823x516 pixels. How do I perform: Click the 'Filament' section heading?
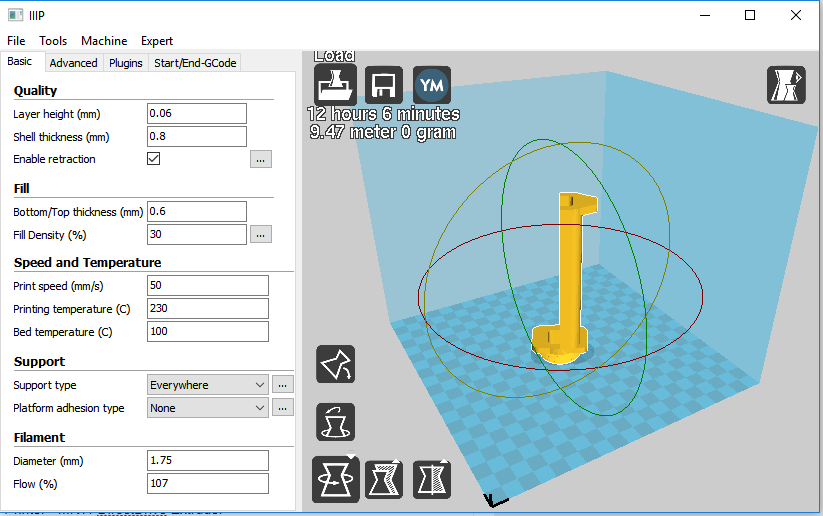[x=39, y=437]
